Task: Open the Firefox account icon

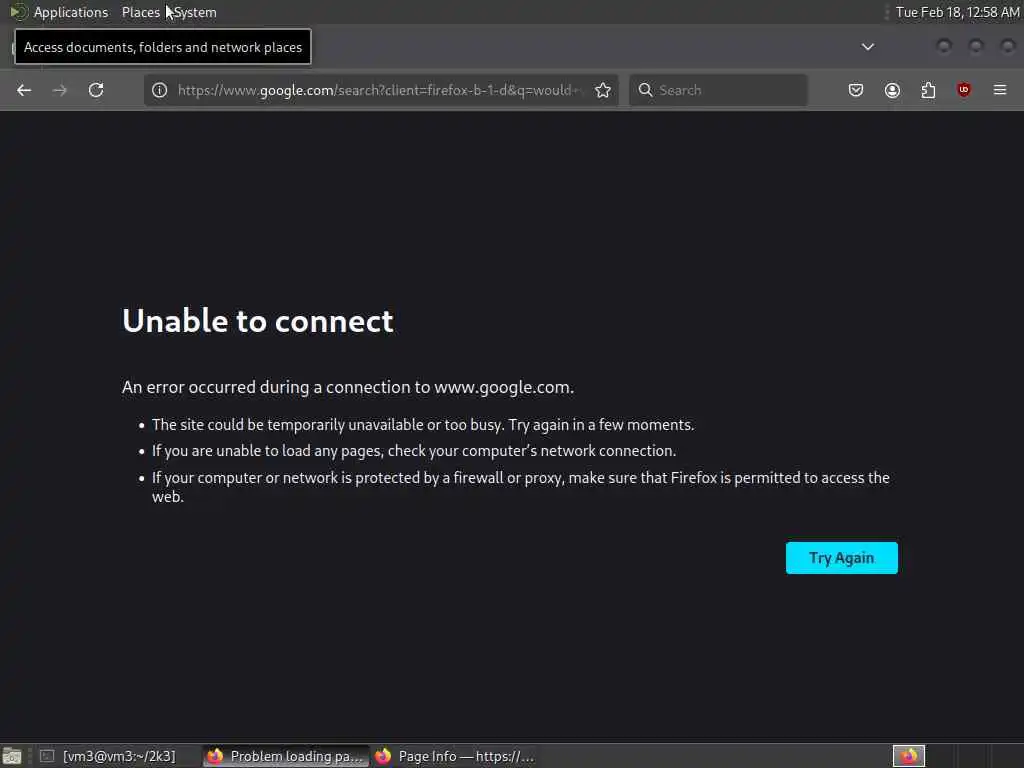Action: [x=892, y=90]
